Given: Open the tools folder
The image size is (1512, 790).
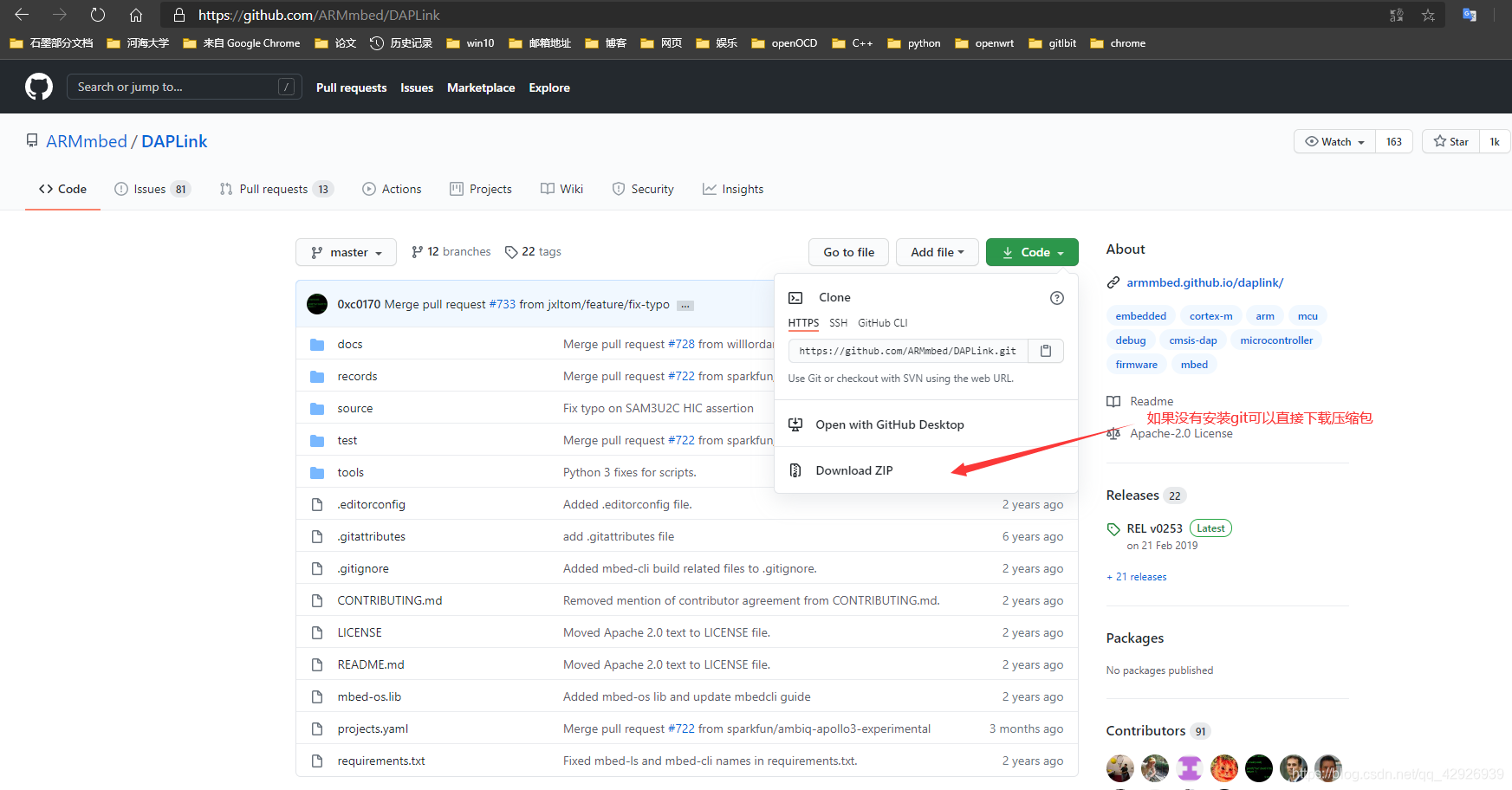Looking at the screenshot, I should [x=351, y=472].
